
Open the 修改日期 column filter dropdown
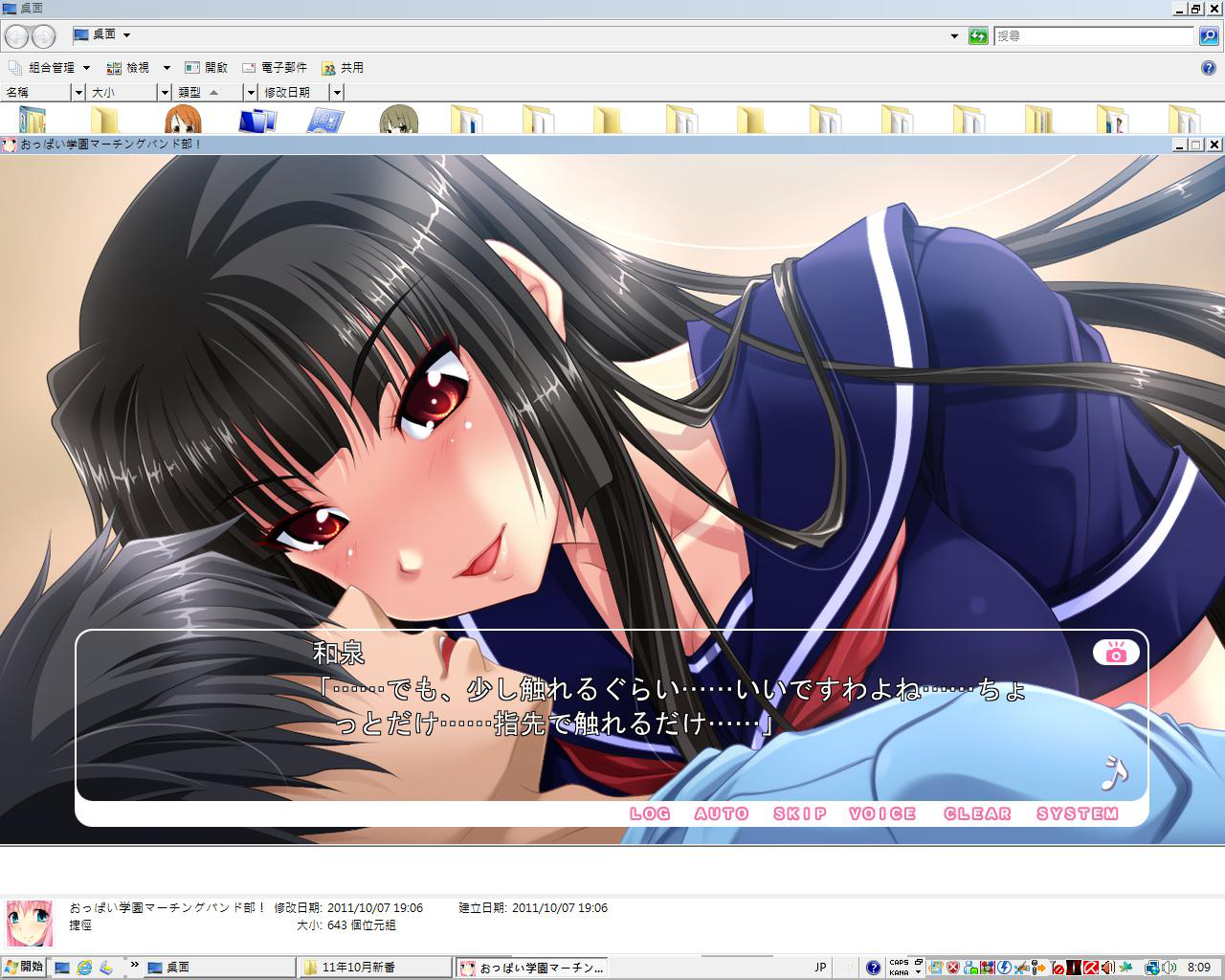(x=337, y=92)
